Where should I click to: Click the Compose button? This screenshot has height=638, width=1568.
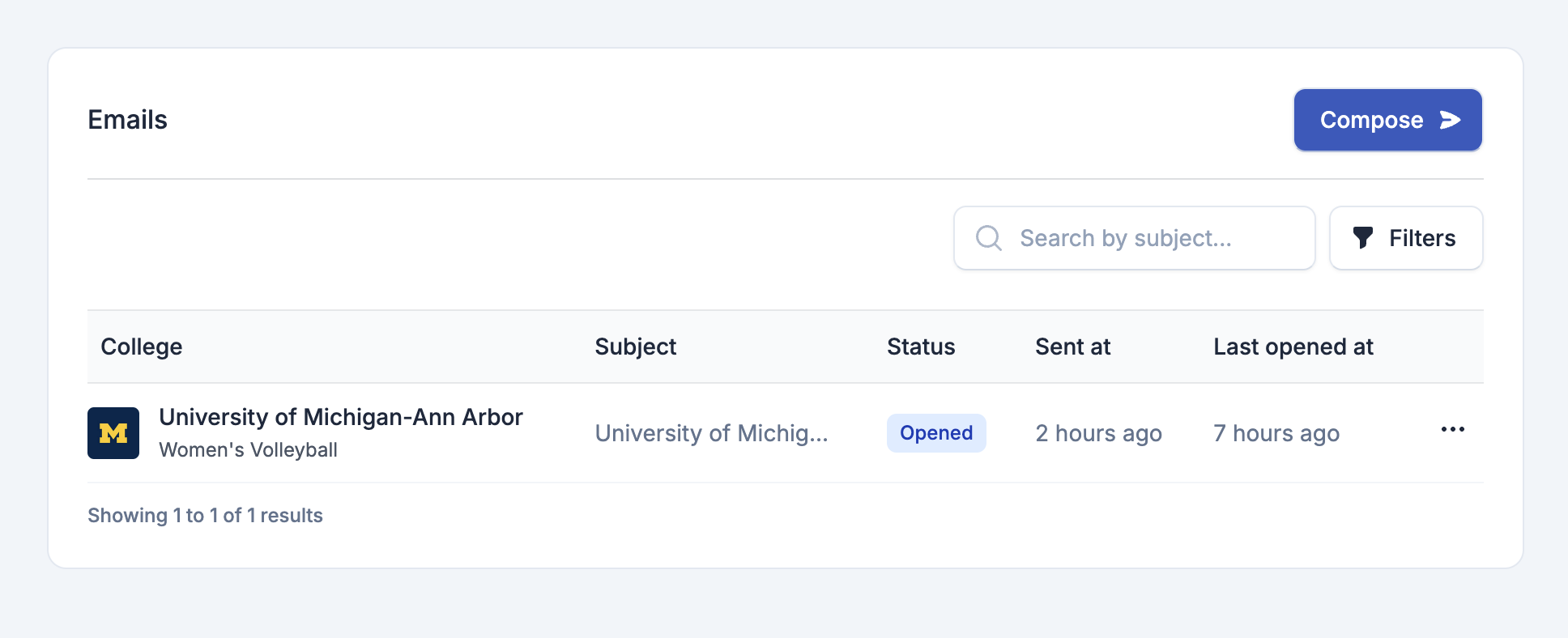point(1387,120)
